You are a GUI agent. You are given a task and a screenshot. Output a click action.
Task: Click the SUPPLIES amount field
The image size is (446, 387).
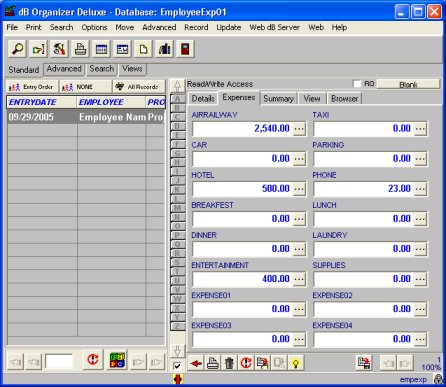[x=363, y=279]
